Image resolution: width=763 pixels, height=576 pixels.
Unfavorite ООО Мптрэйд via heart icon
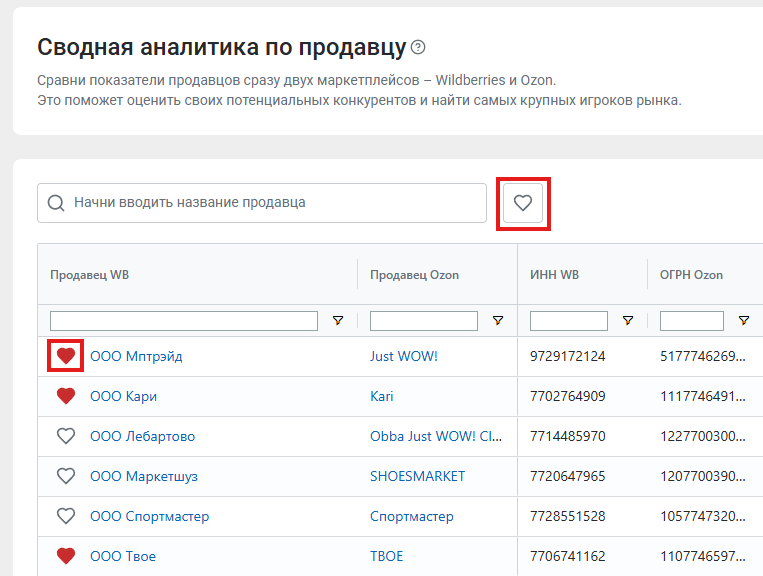coord(66,356)
